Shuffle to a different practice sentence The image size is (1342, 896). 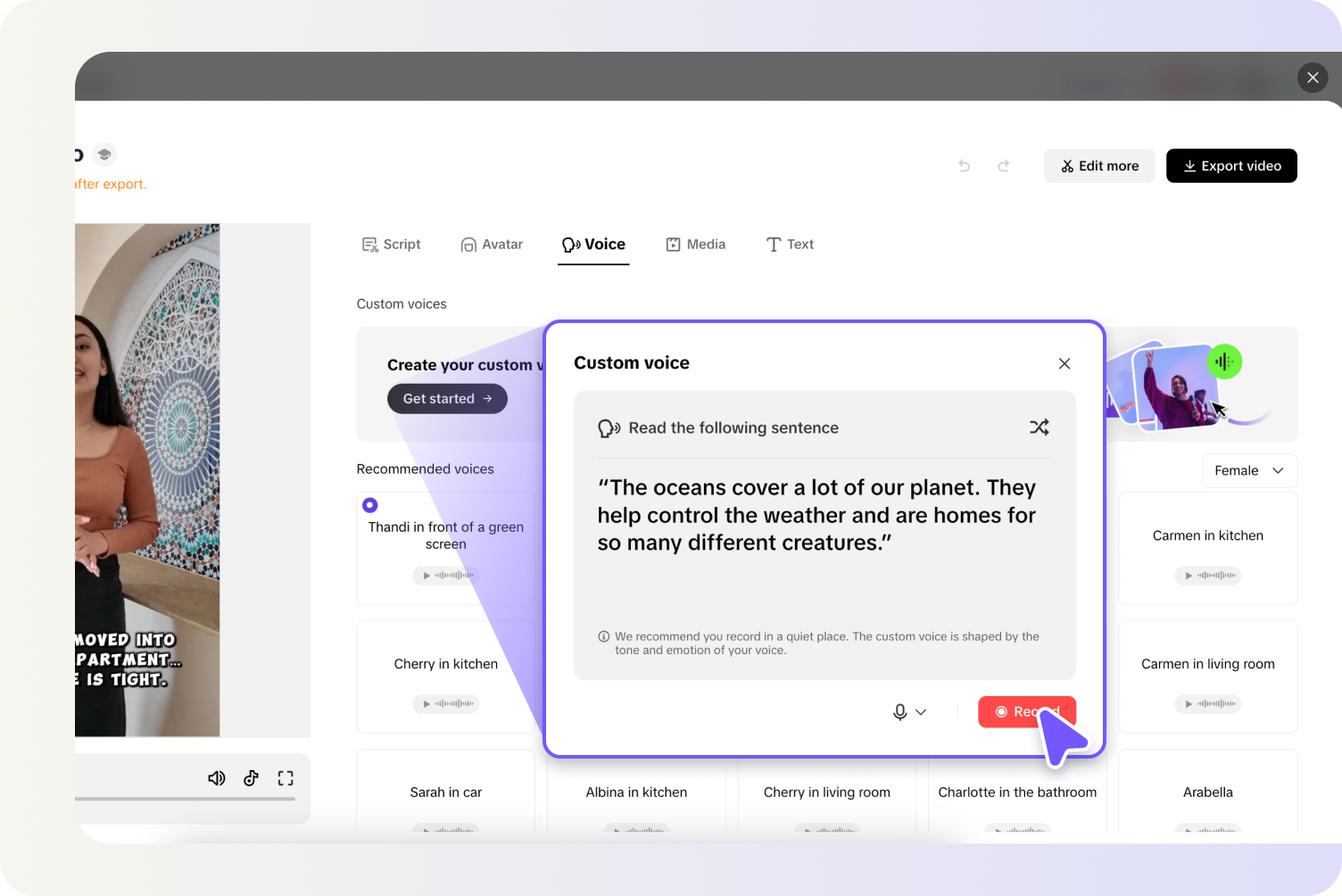click(x=1039, y=427)
